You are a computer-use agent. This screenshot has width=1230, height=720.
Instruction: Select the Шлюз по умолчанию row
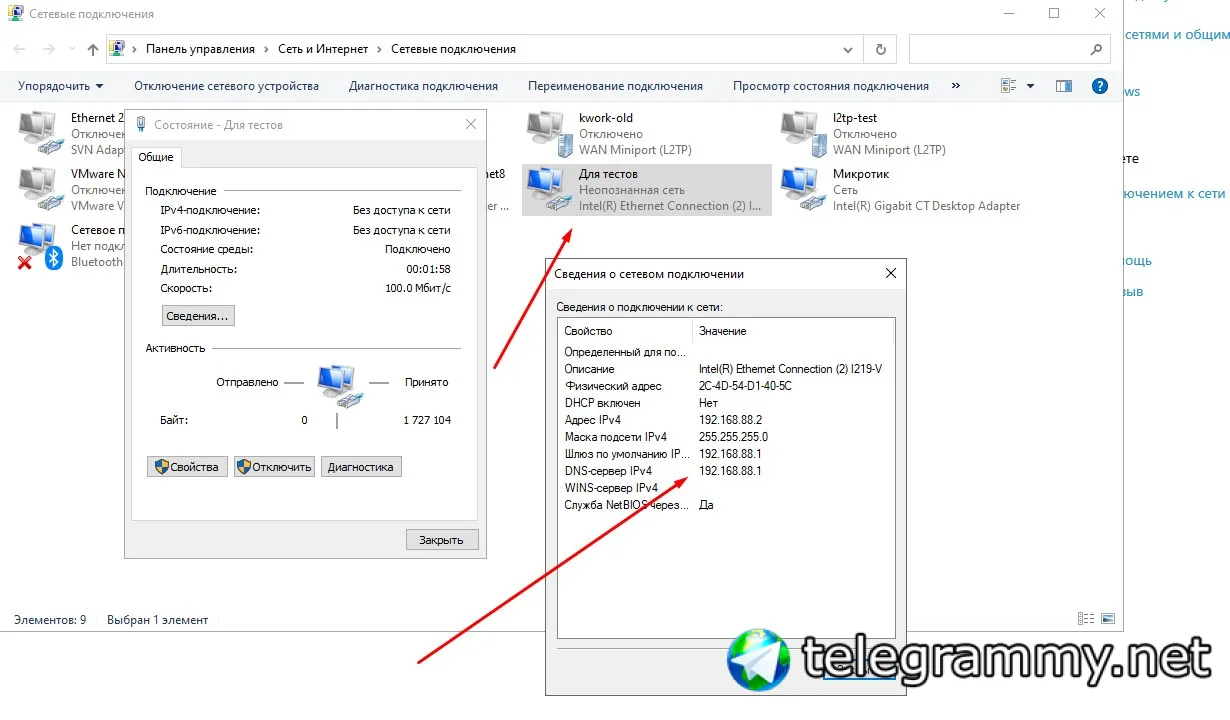(x=726, y=454)
